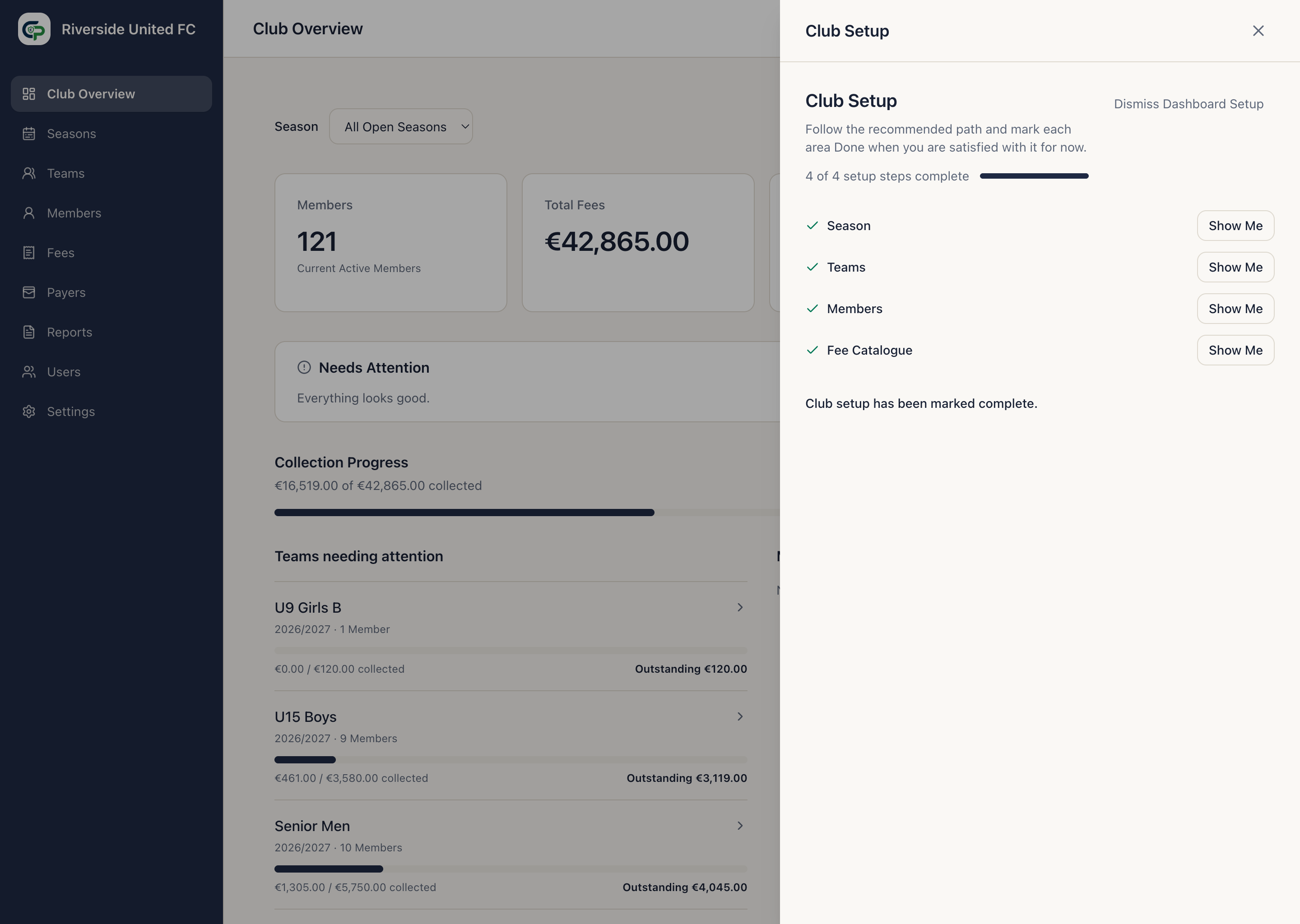This screenshot has width=1300, height=924.
Task: Open Seasons via its calendar icon
Action: (x=29, y=134)
